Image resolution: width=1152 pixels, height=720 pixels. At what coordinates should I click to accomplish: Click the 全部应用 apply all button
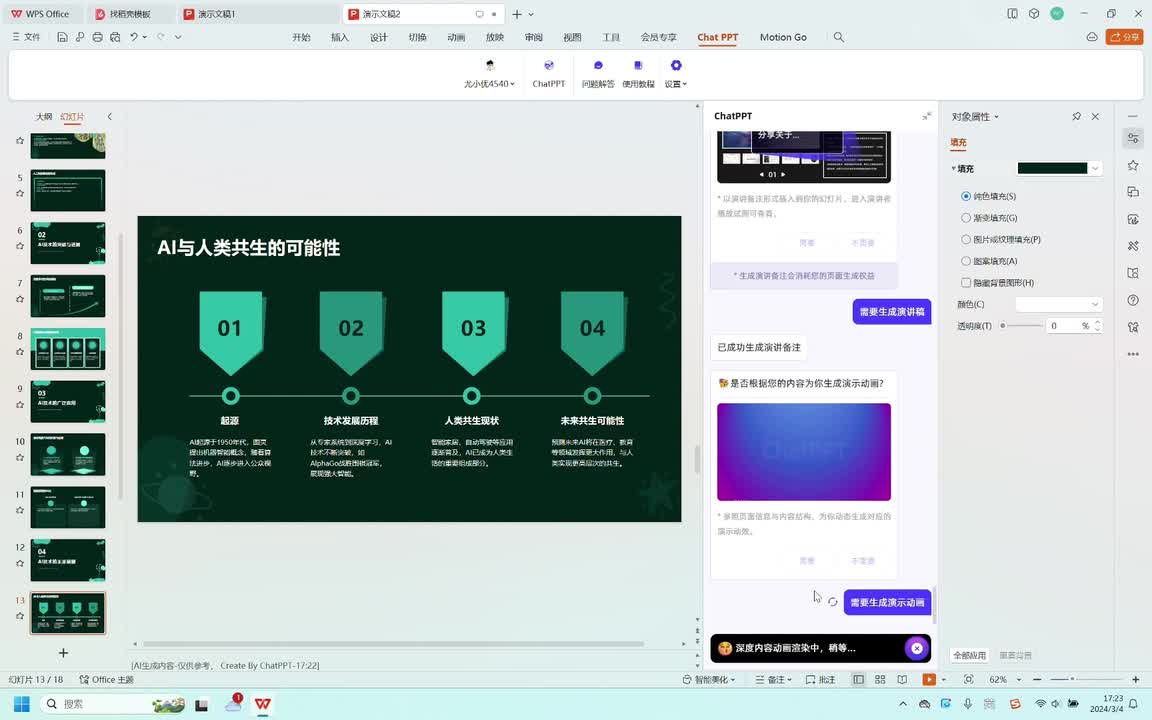[x=969, y=655]
